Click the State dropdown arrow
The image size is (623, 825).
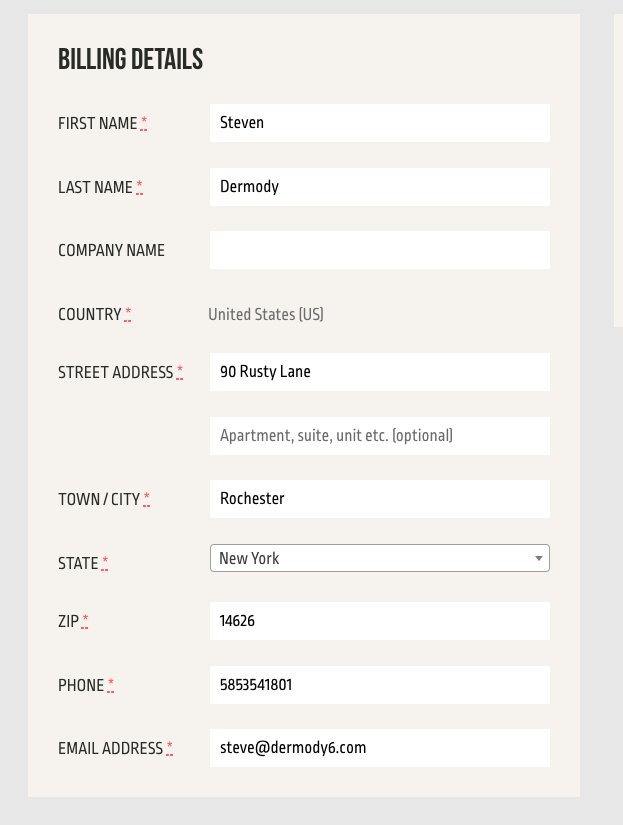click(538, 558)
